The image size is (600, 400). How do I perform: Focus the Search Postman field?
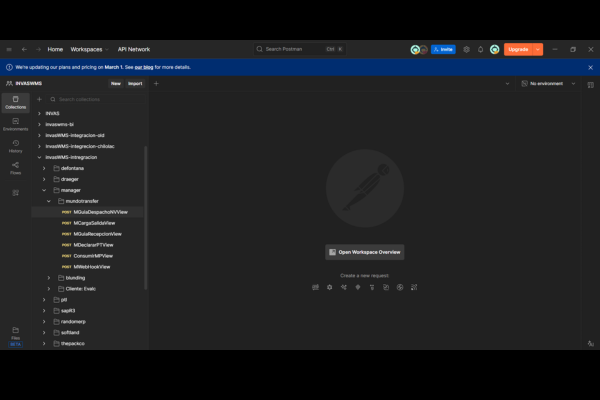coord(300,49)
